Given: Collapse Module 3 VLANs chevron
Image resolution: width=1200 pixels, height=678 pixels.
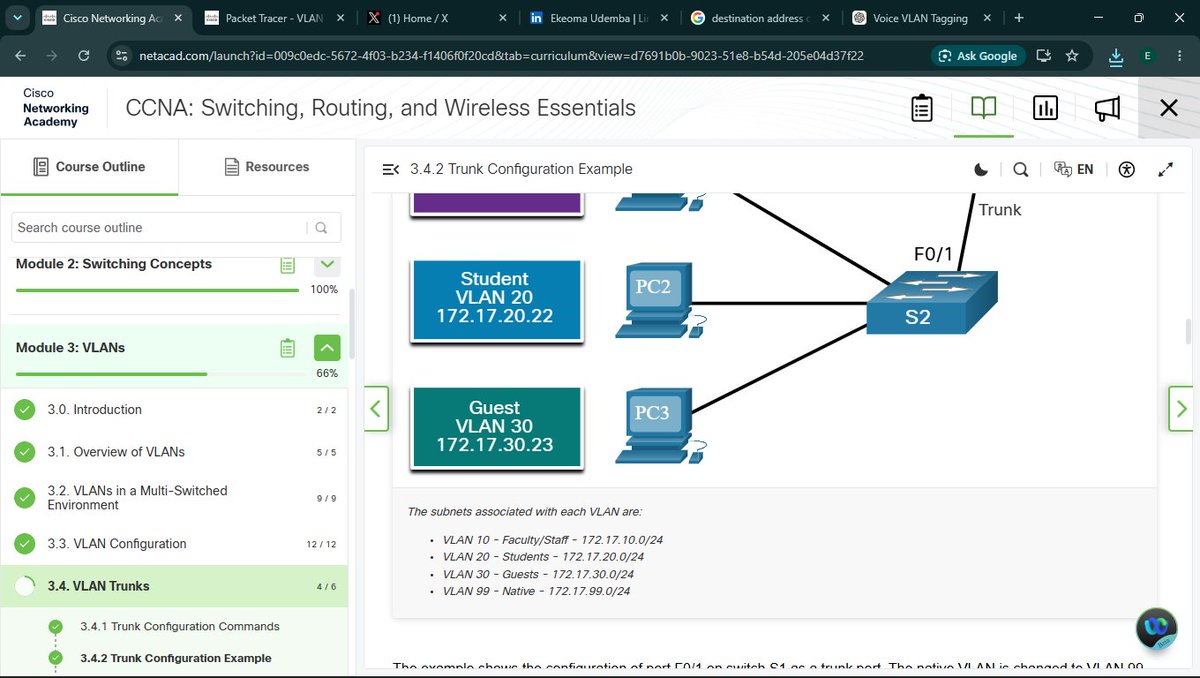Looking at the screenshot, I should (x=327, y=348).
